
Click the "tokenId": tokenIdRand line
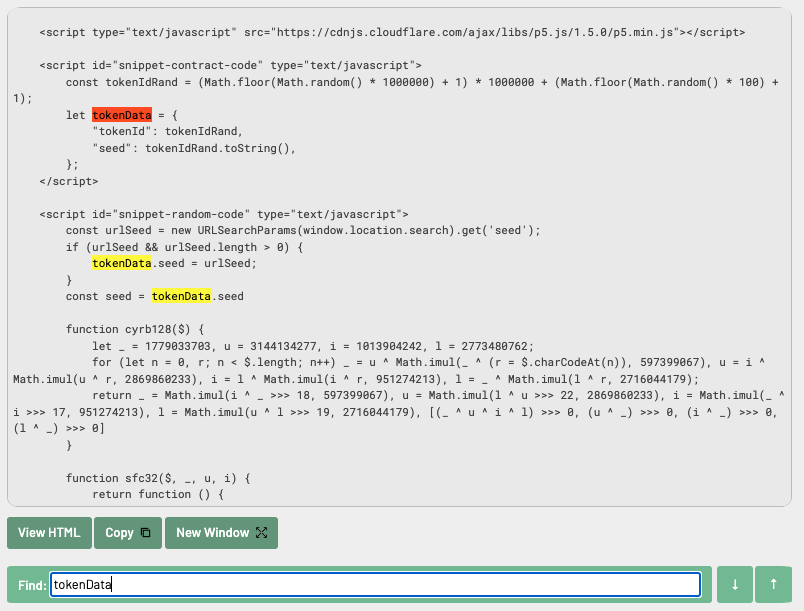168,131
